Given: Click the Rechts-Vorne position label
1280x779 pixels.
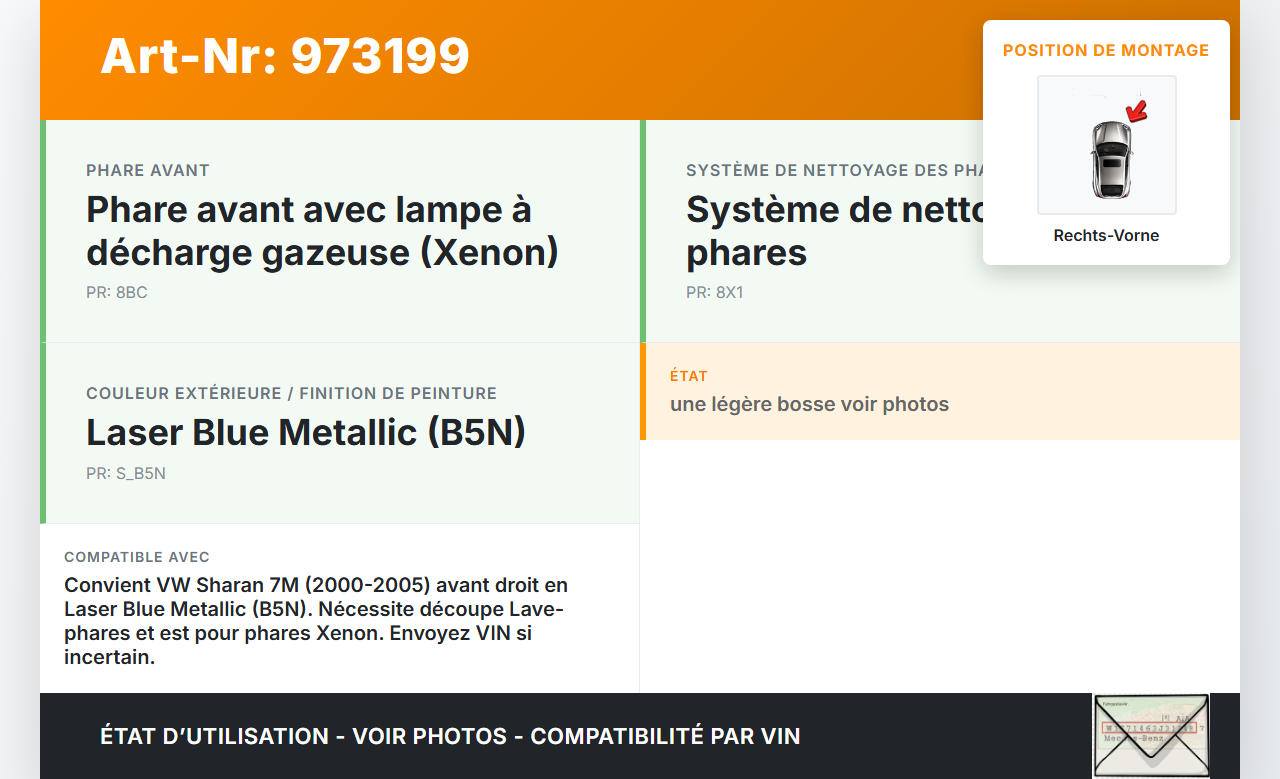Looking at the screenshot, I should click(x=1106, y=236).
